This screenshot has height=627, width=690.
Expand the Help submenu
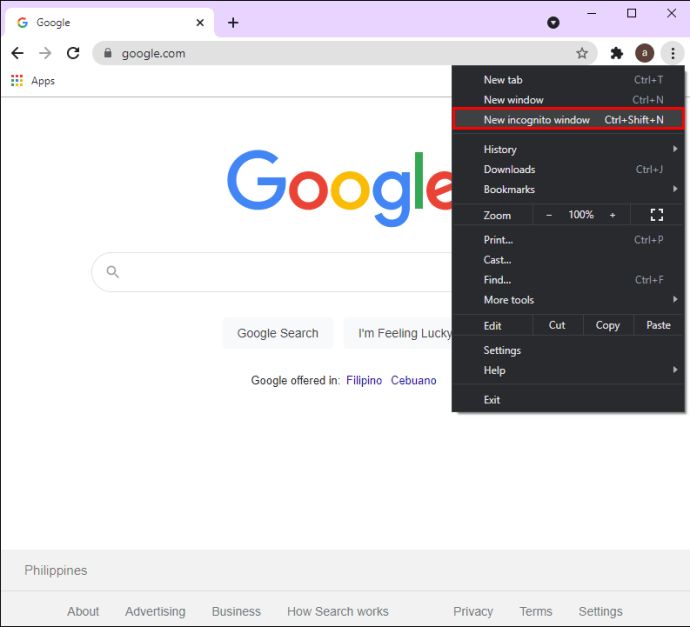click(x=568, y=370)
